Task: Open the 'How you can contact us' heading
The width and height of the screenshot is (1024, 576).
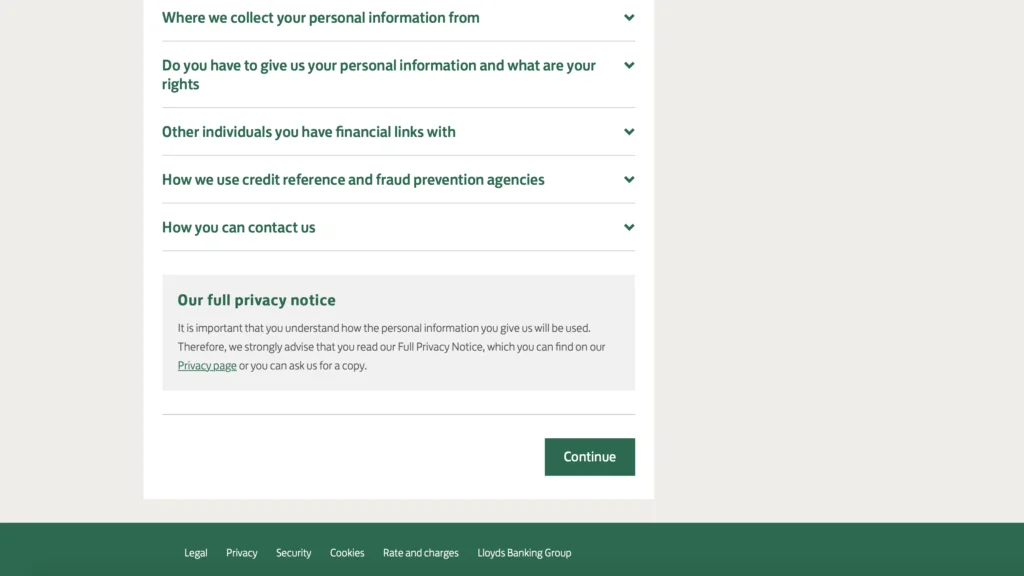Action: 238,227
